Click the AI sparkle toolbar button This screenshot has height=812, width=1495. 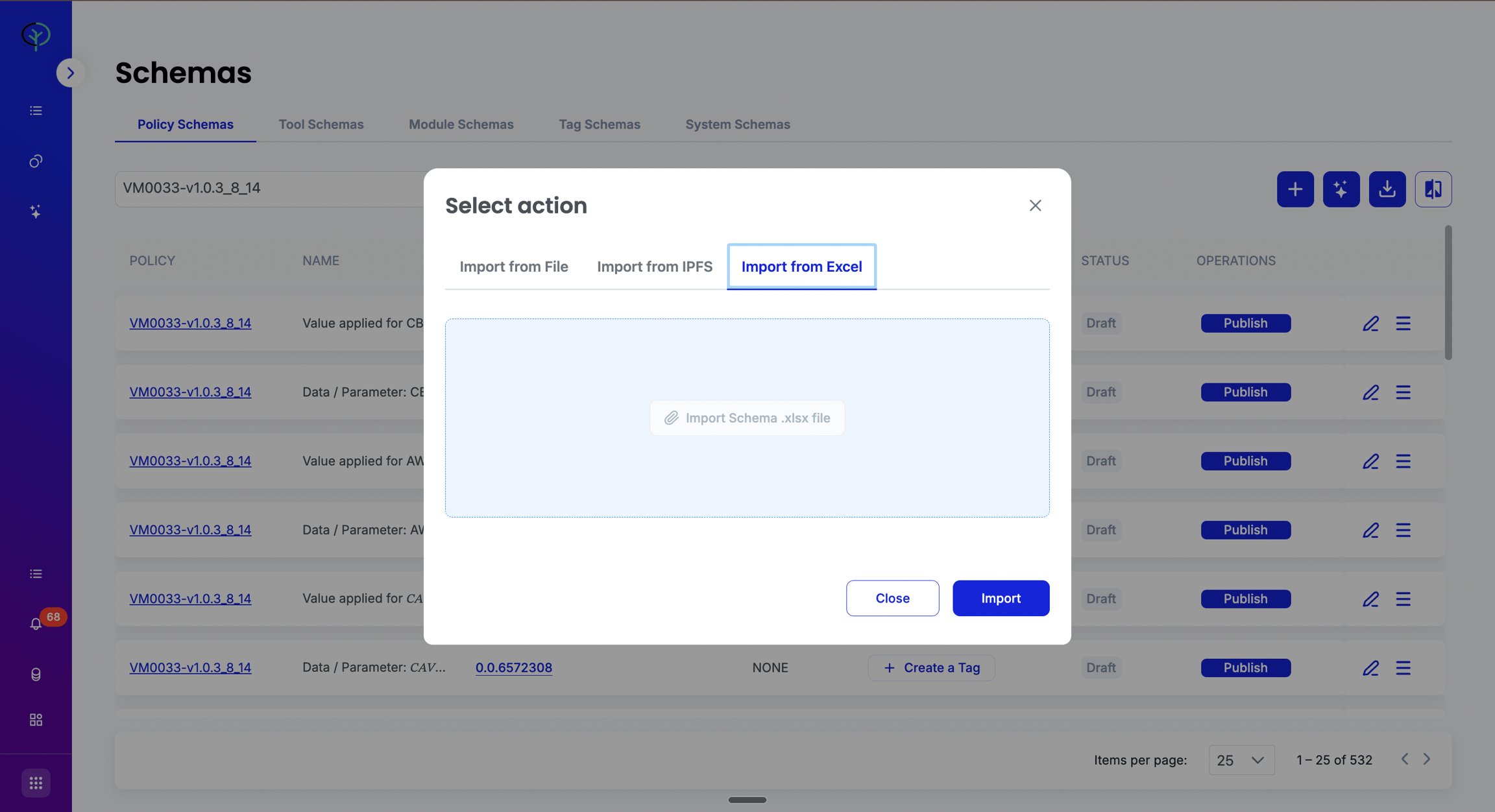click(1341, 189)
